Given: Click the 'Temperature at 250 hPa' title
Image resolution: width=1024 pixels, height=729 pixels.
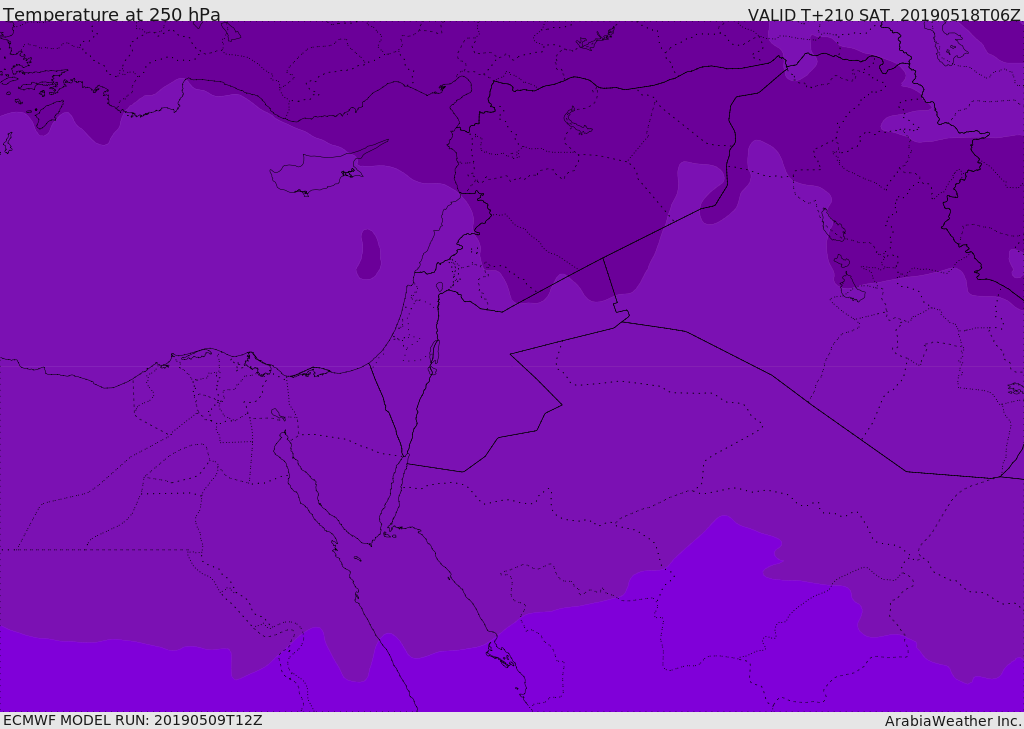Looking at the screenshot, I should pyautogui.click(x=111, y=15).
